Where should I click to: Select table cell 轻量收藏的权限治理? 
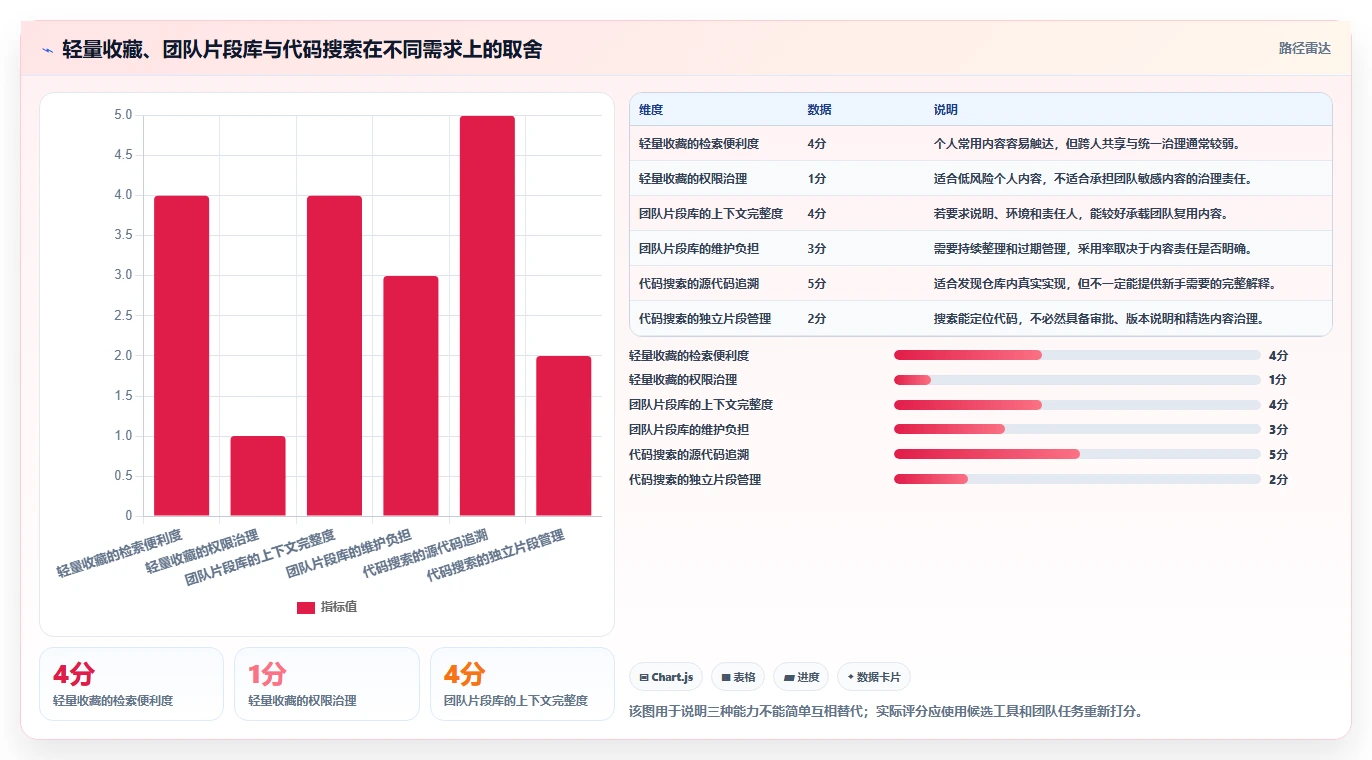click(693, 179)
